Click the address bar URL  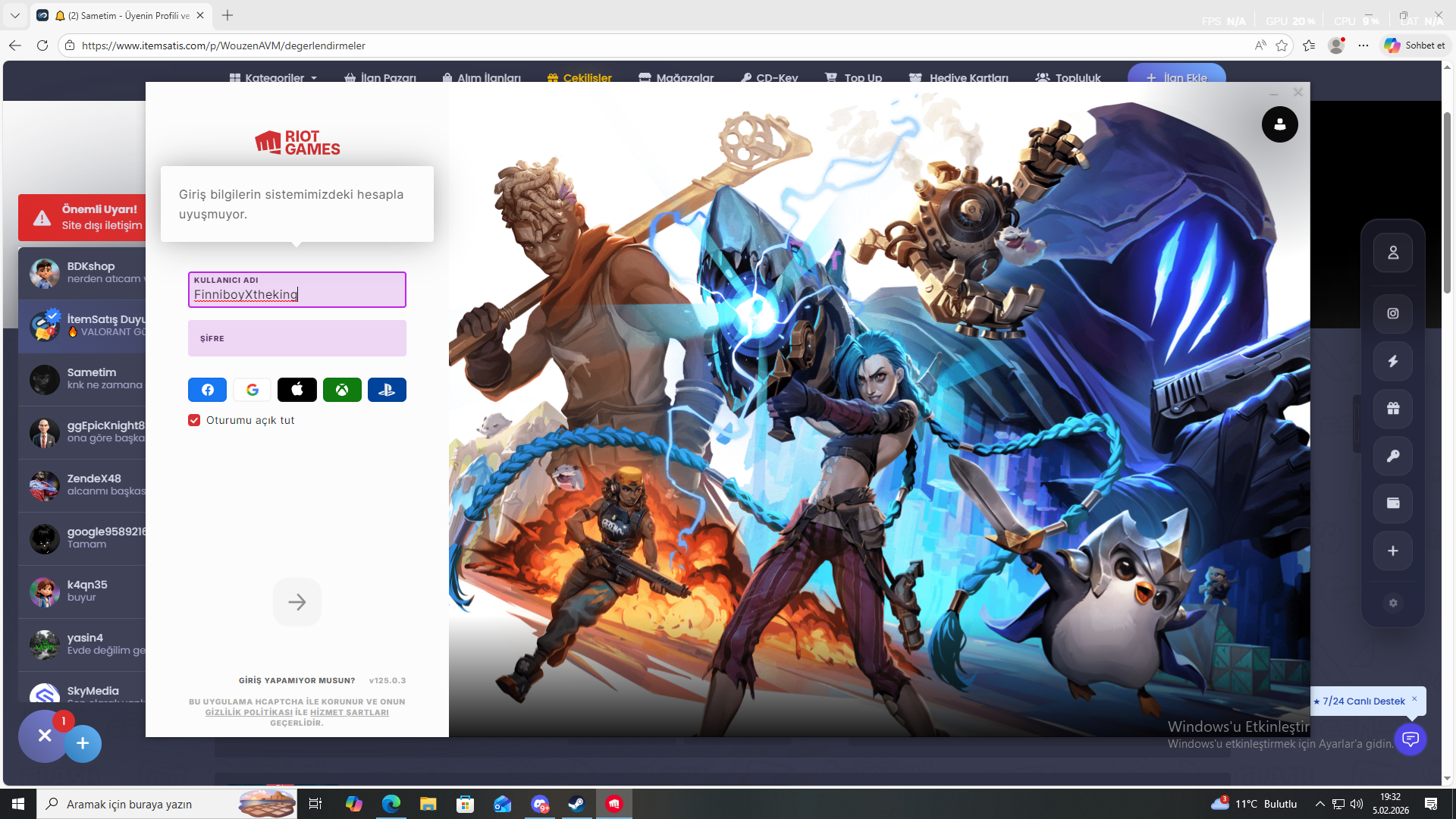pos(224,45)
